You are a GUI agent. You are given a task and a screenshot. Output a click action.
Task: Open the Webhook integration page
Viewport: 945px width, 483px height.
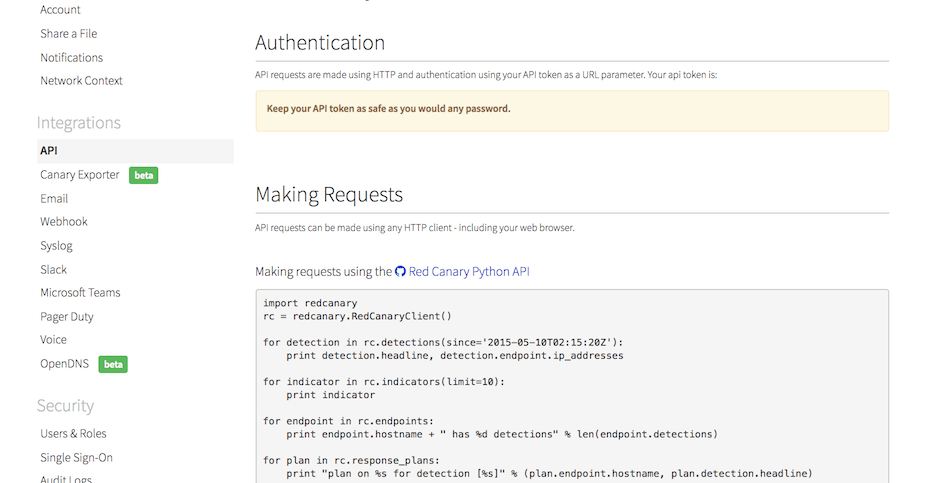[64, 222]
